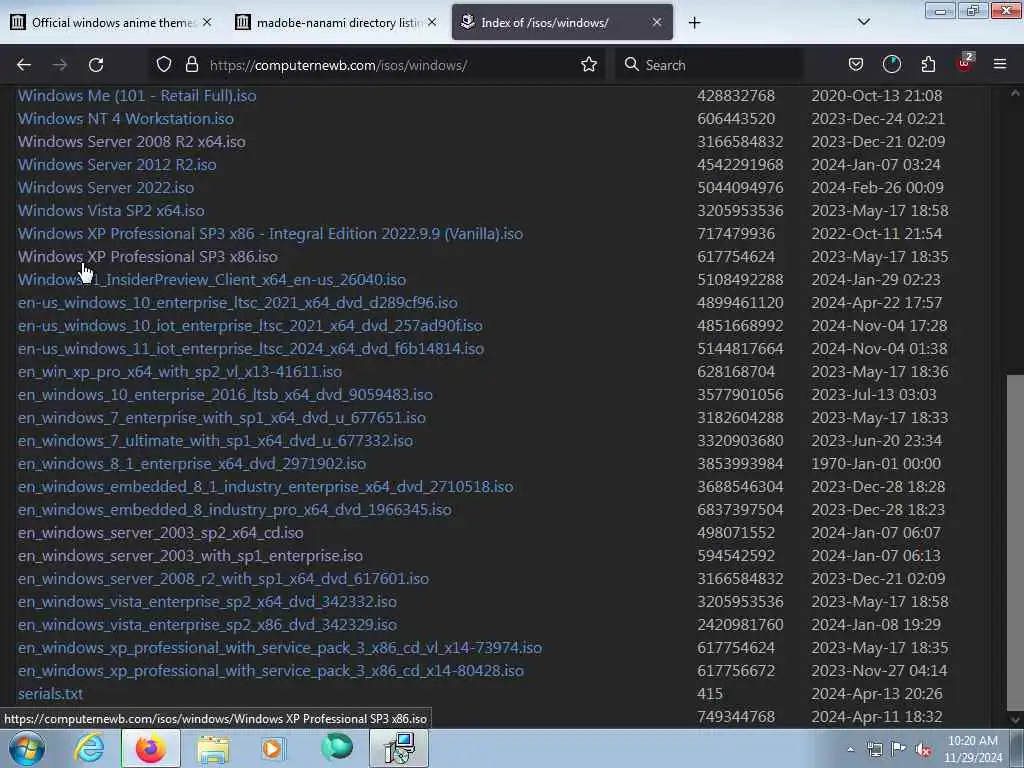Click Windows Server 2012 R2.iso link
This screenshot has width=1024, height=768.
117,165
